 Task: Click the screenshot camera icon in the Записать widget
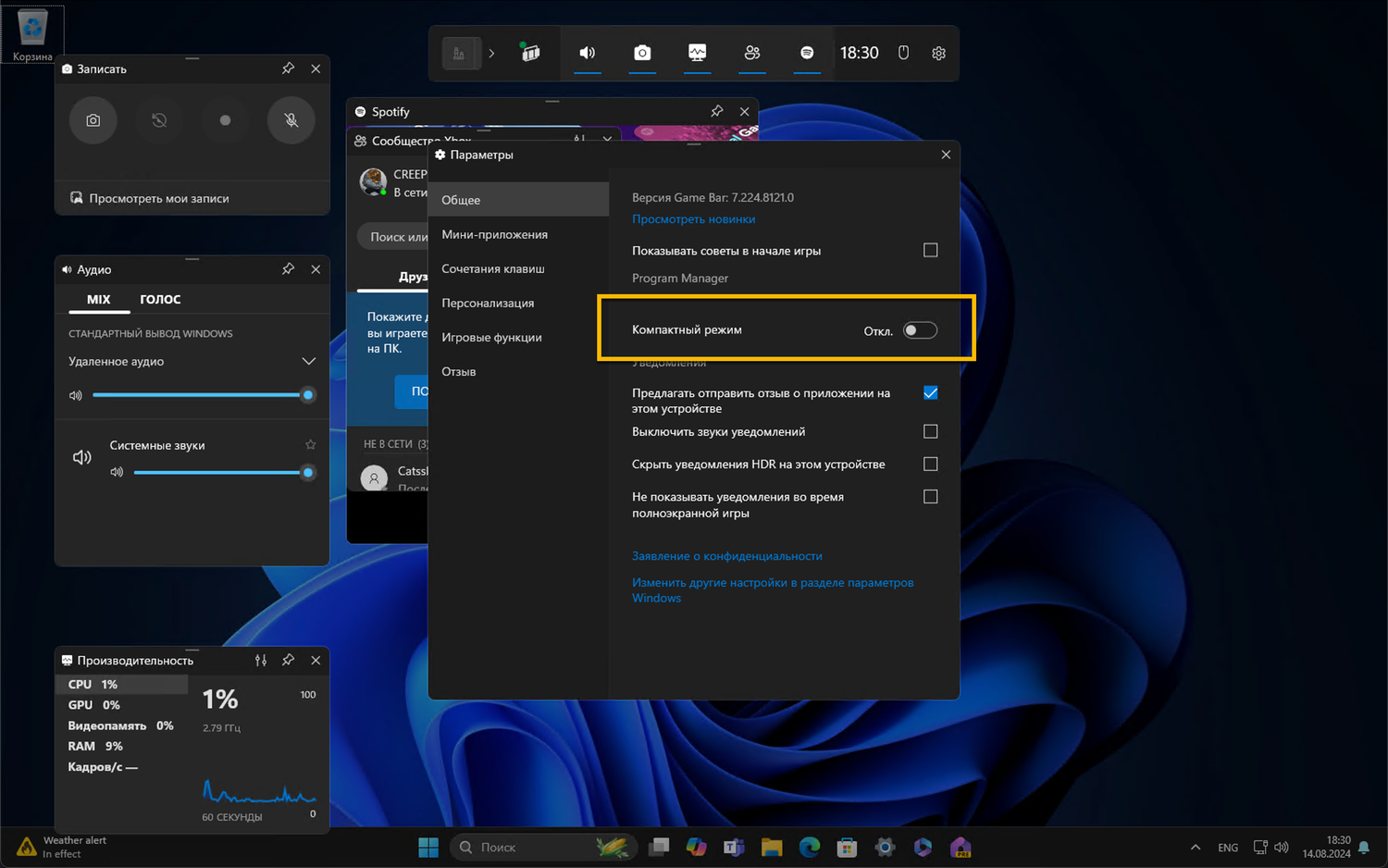(93, 120)
